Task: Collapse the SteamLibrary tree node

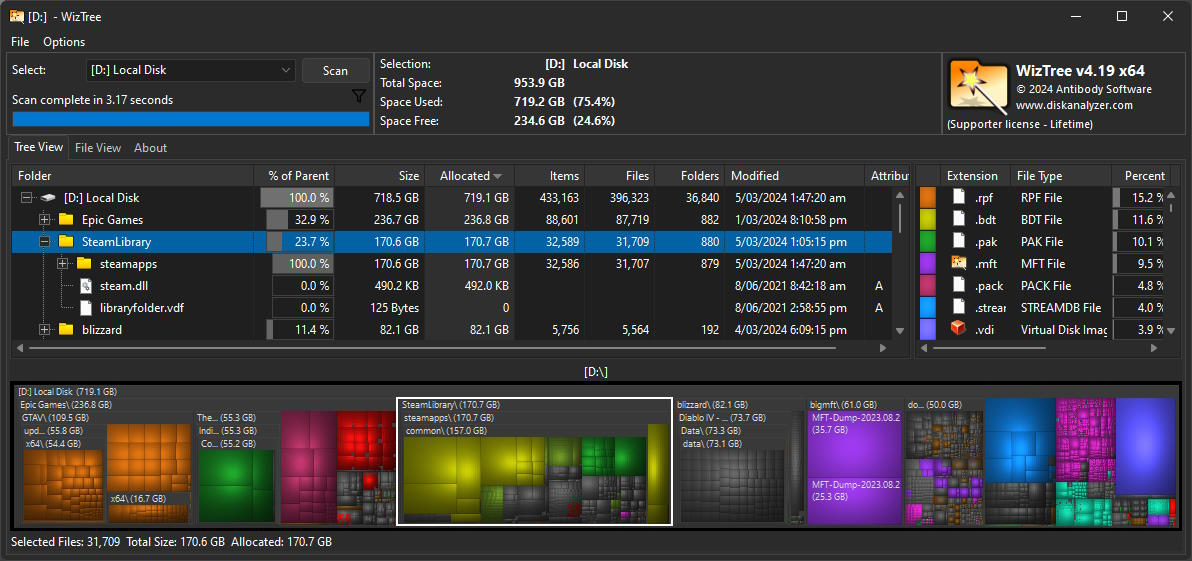Action: point(45,242)
